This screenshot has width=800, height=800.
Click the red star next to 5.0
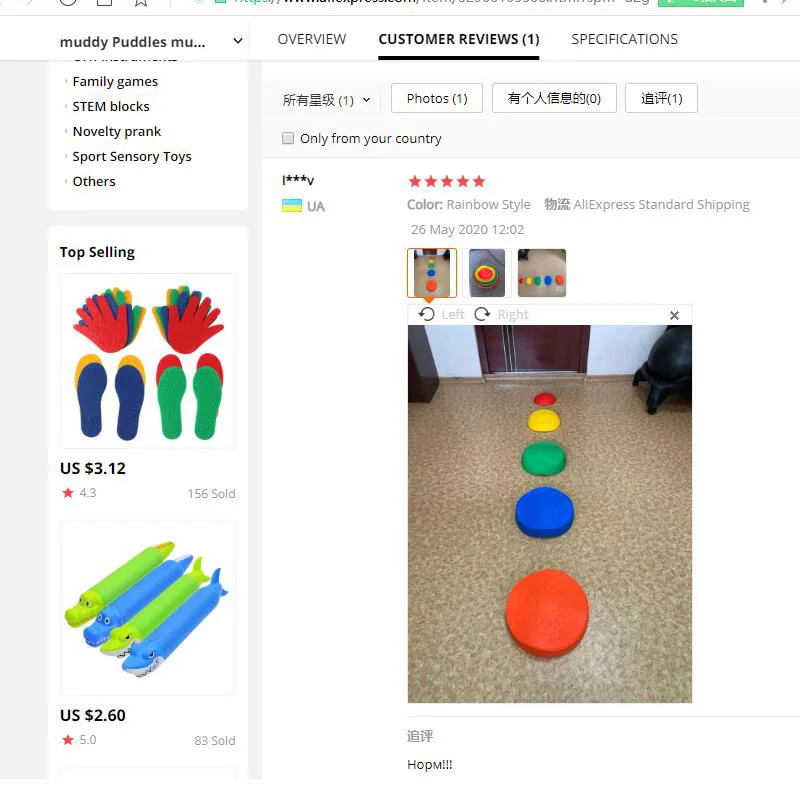coord(68,740)
